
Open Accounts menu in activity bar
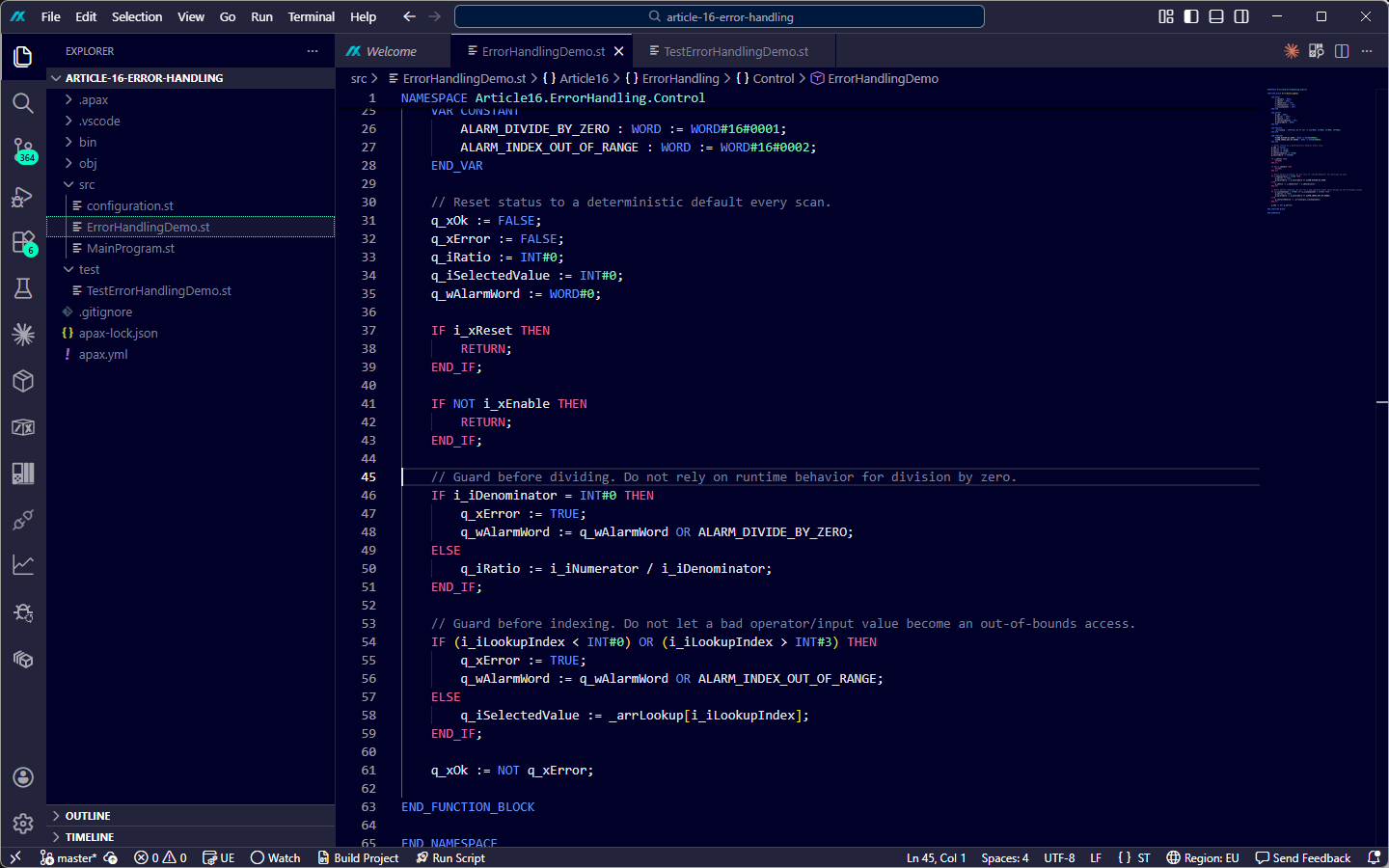pos(23,777)
